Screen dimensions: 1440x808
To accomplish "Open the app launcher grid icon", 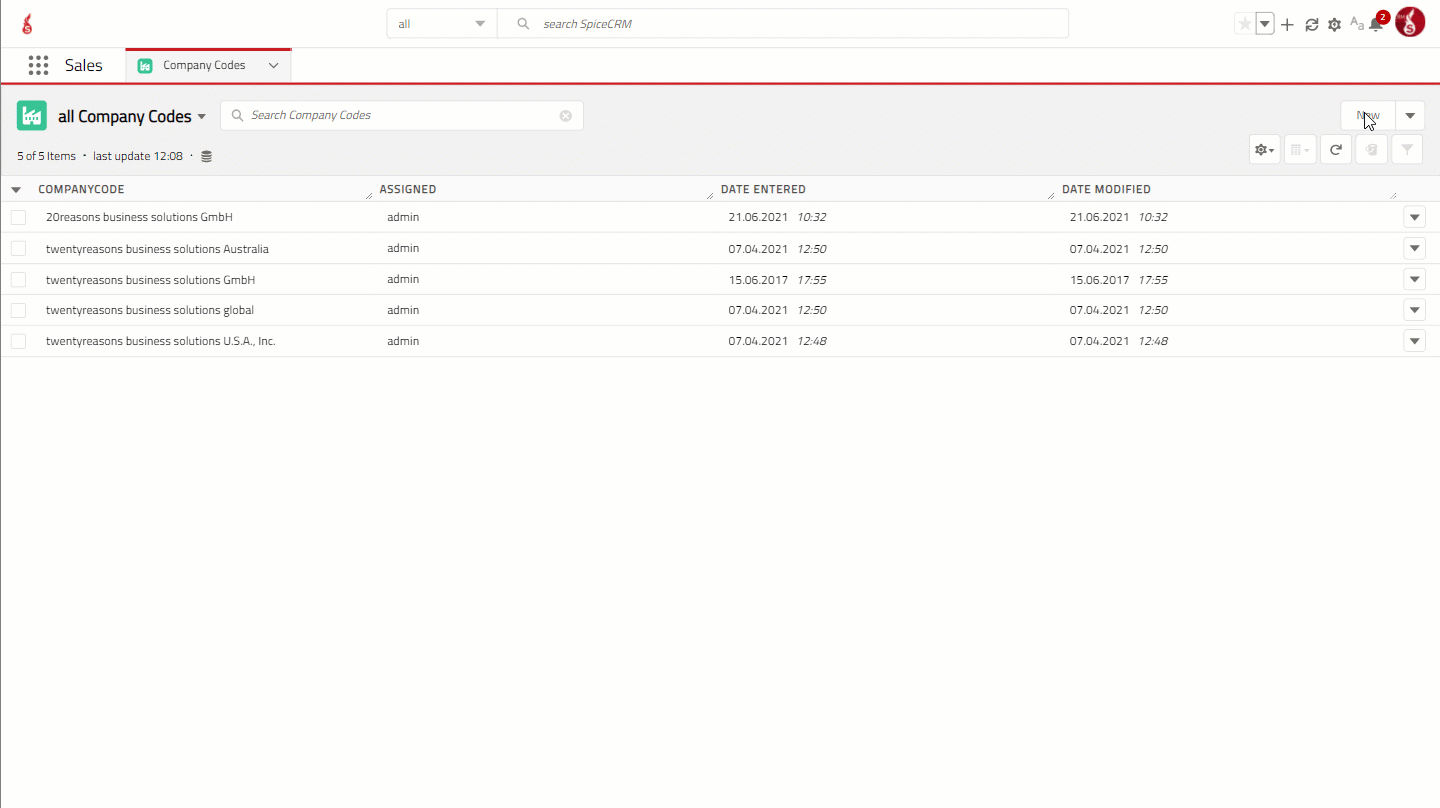I will 38,65.
